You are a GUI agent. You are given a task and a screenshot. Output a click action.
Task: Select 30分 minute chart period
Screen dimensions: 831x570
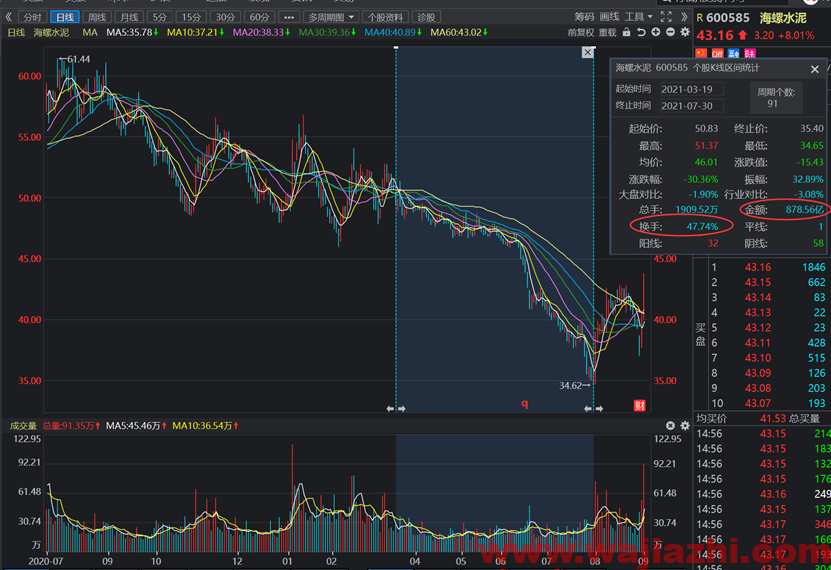(225, 17)
